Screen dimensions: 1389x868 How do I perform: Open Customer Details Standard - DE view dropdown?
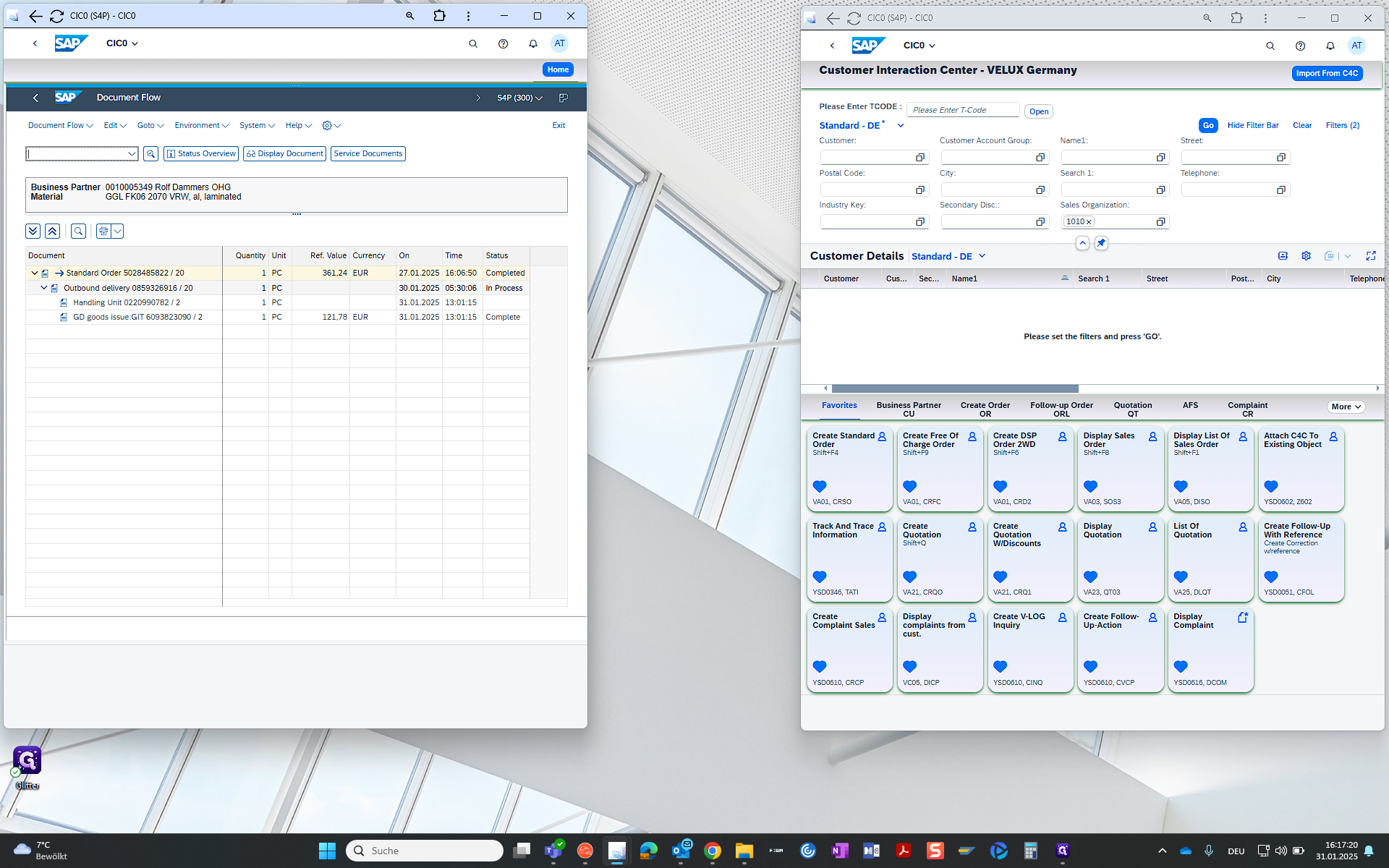pyautogui.click(x=982, y=256)
